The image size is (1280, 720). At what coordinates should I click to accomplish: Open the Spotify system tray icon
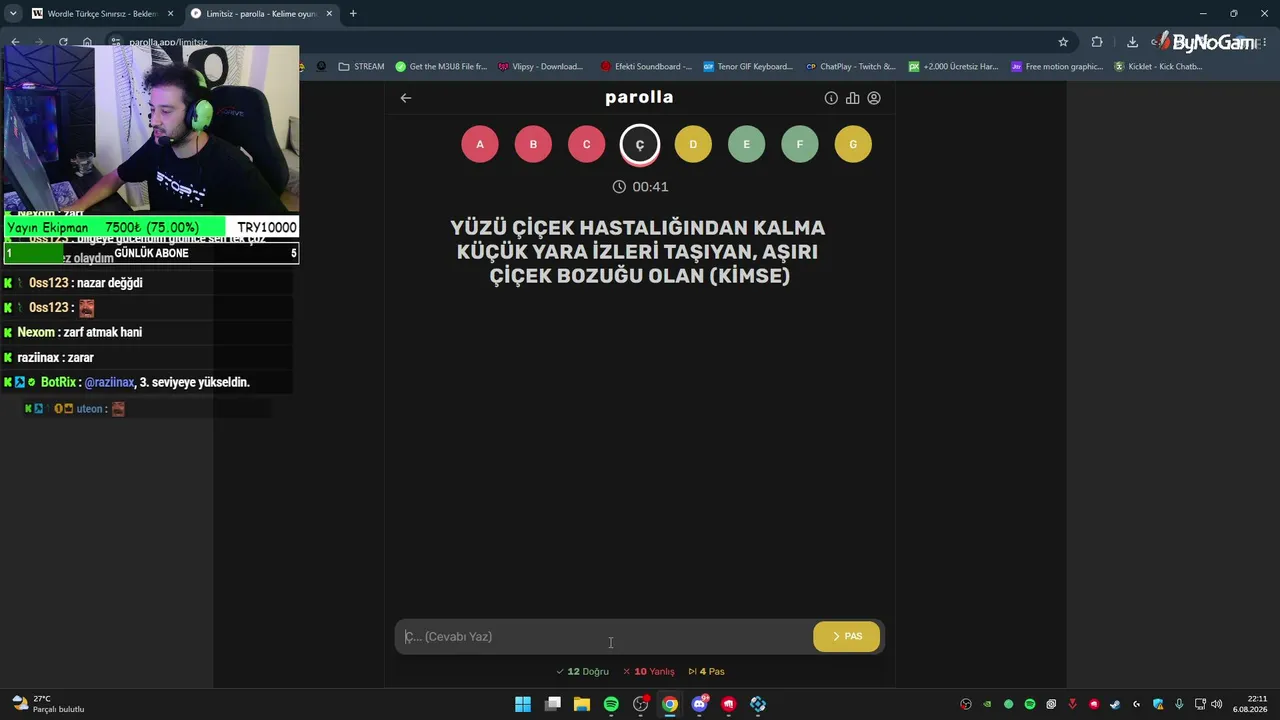click(x=1030, y=704)
